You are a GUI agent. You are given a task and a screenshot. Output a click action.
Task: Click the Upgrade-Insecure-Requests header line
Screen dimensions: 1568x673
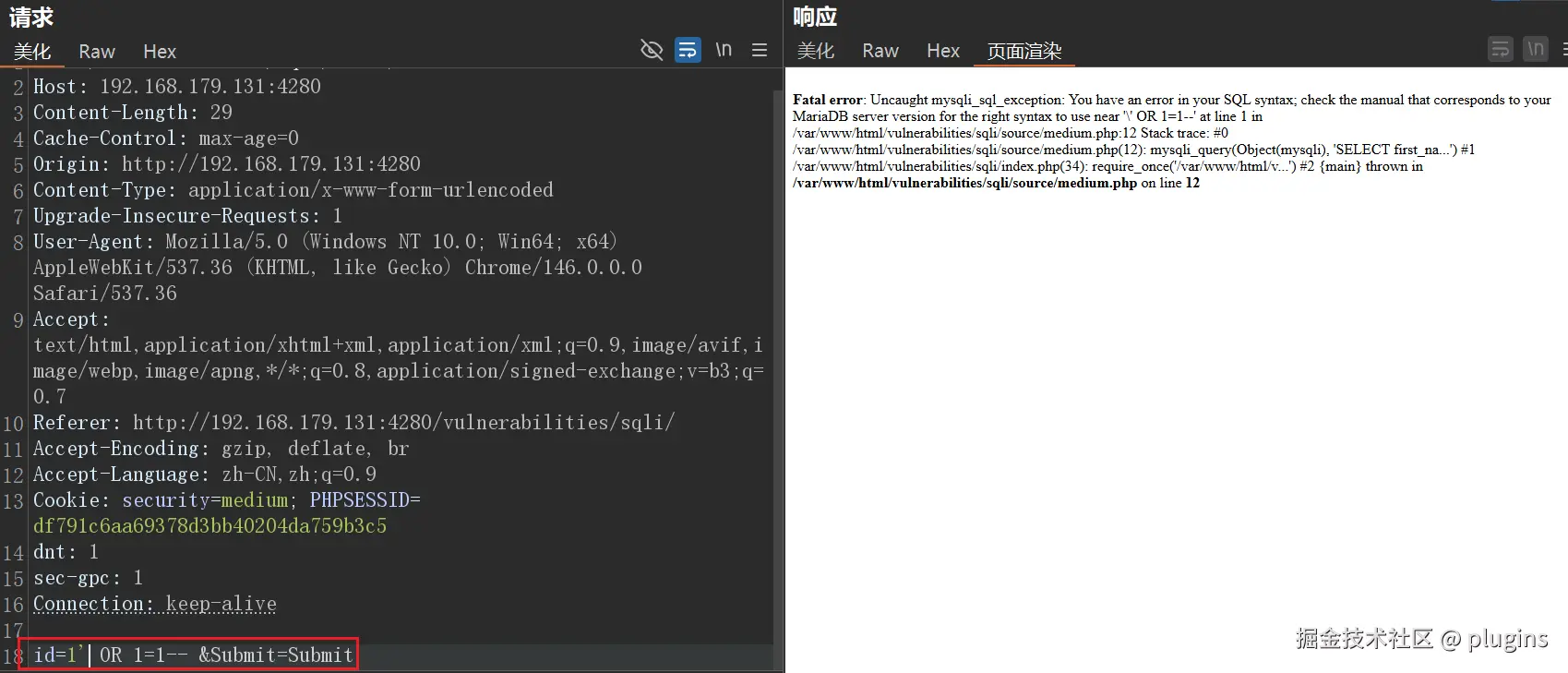coord(188,216)
